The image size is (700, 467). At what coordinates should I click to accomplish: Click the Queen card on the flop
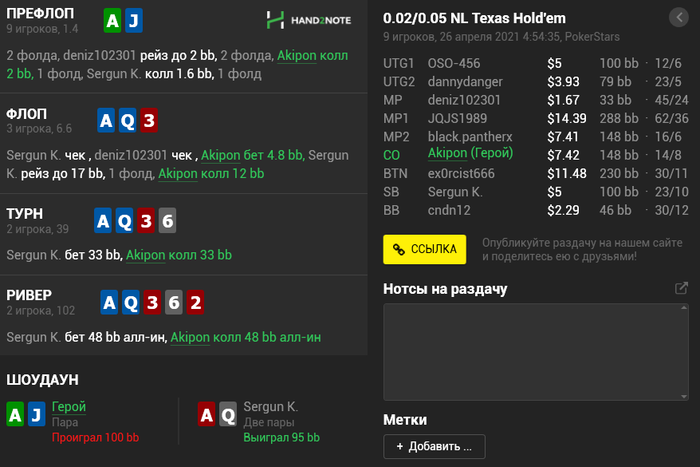(x=127, y=121)
